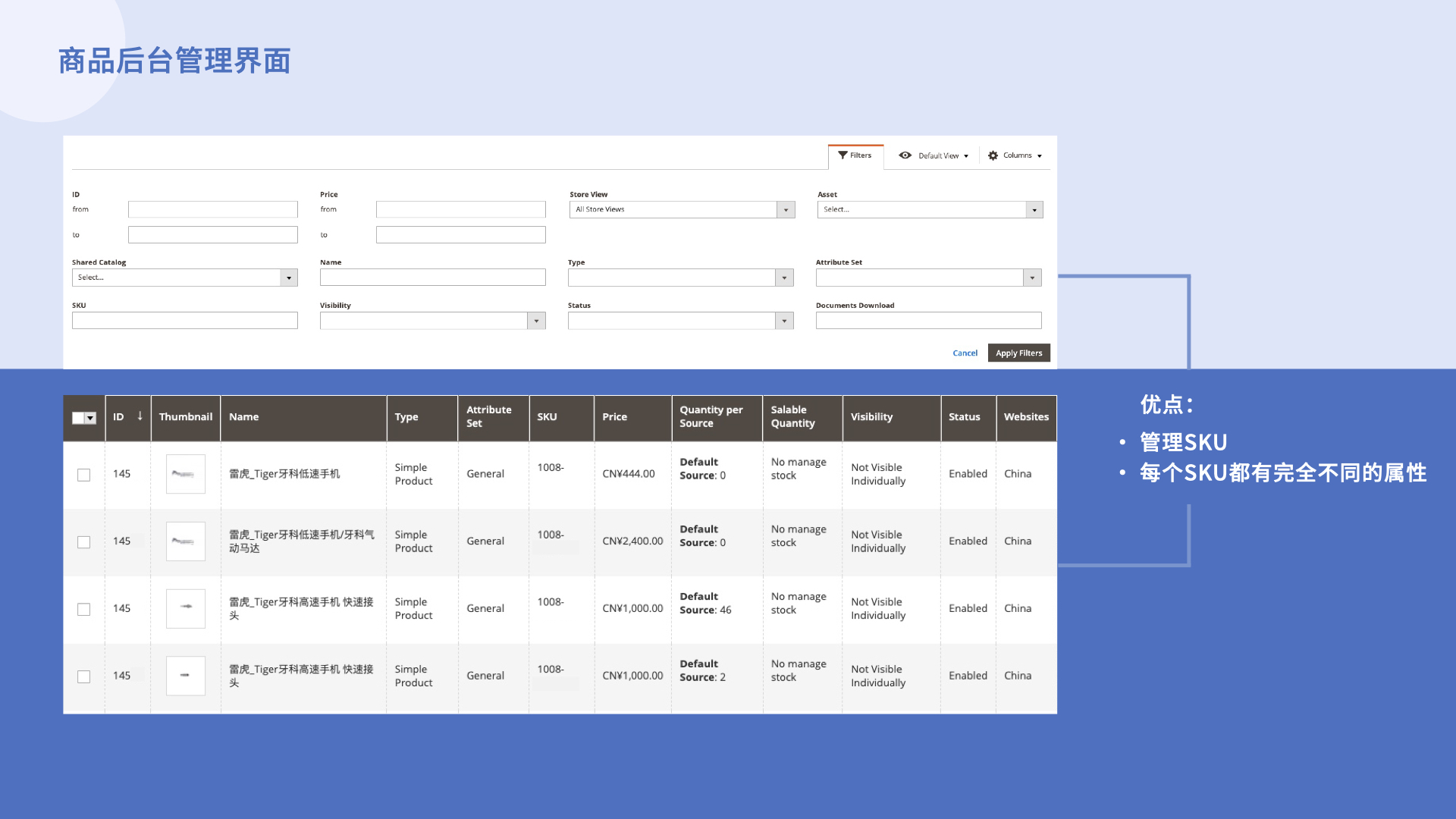This screenshot has width=1456, height=819.
Task: Click the ID to input field
Action: pos(213,235)
